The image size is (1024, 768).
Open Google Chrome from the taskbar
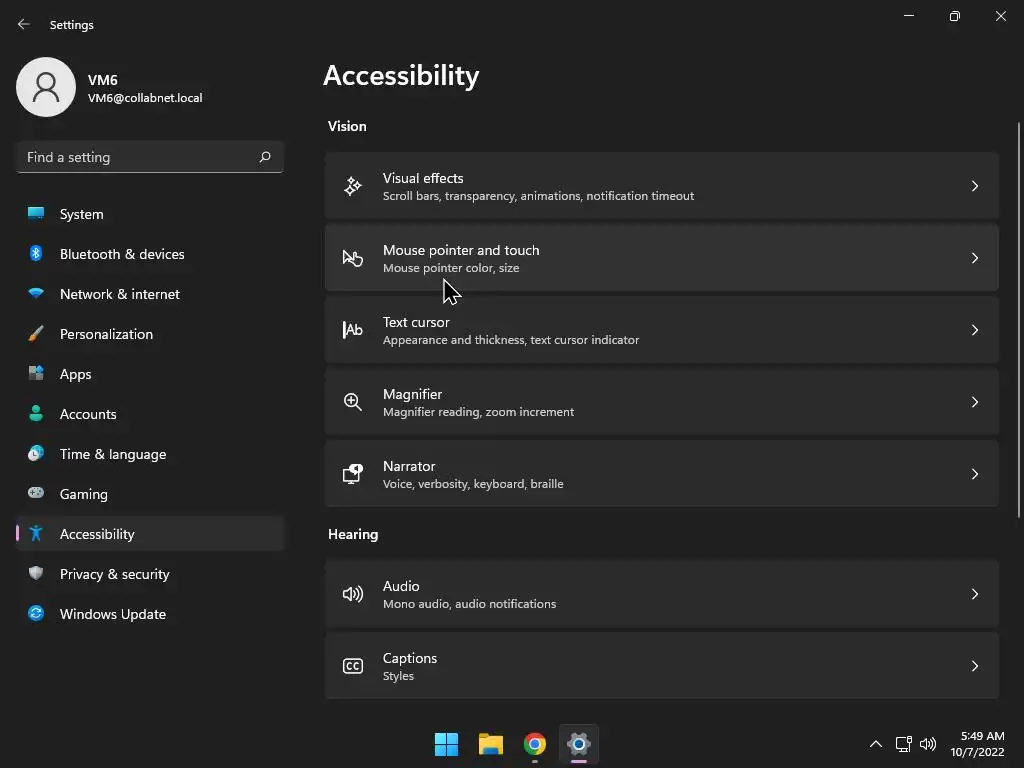[535, 744]
